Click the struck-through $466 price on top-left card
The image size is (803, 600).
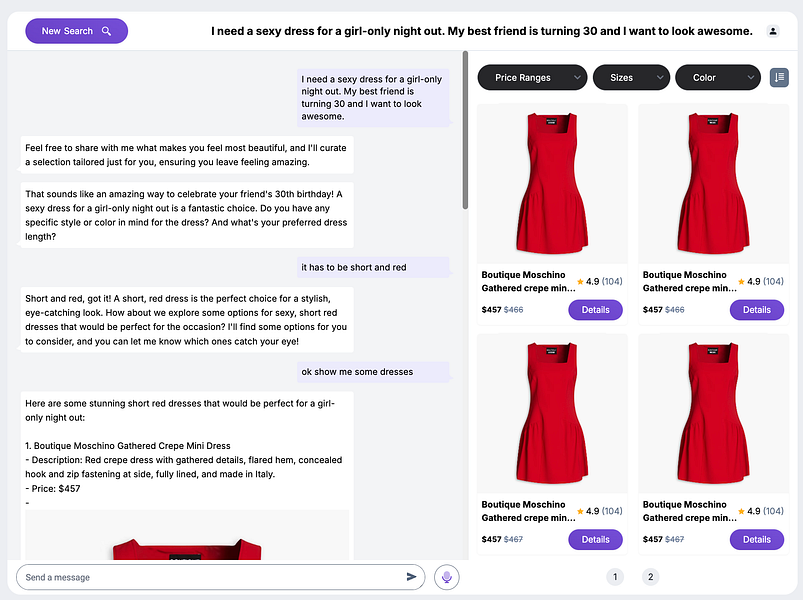(514, 310)
